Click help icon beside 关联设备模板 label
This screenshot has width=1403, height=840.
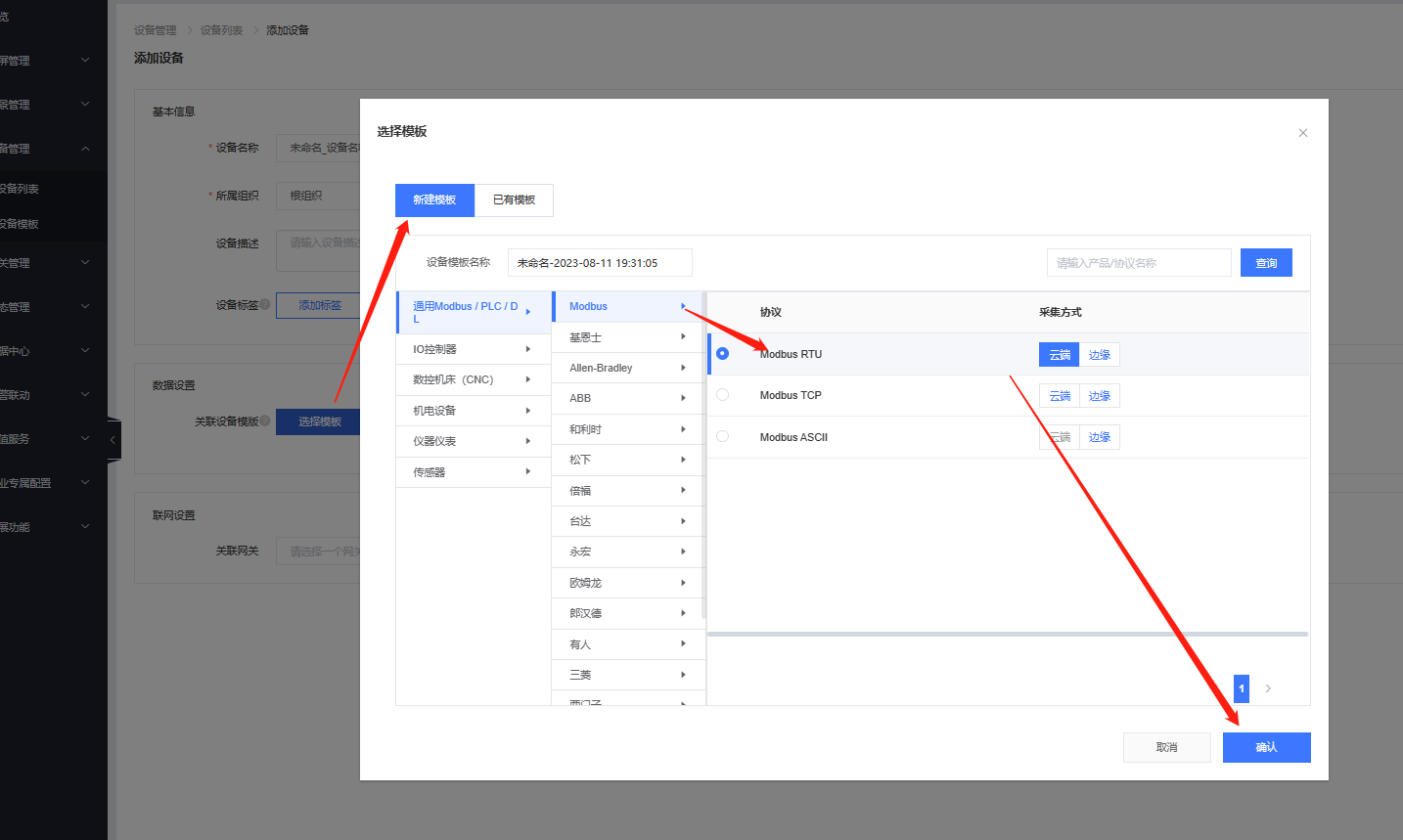coord(265,420)
